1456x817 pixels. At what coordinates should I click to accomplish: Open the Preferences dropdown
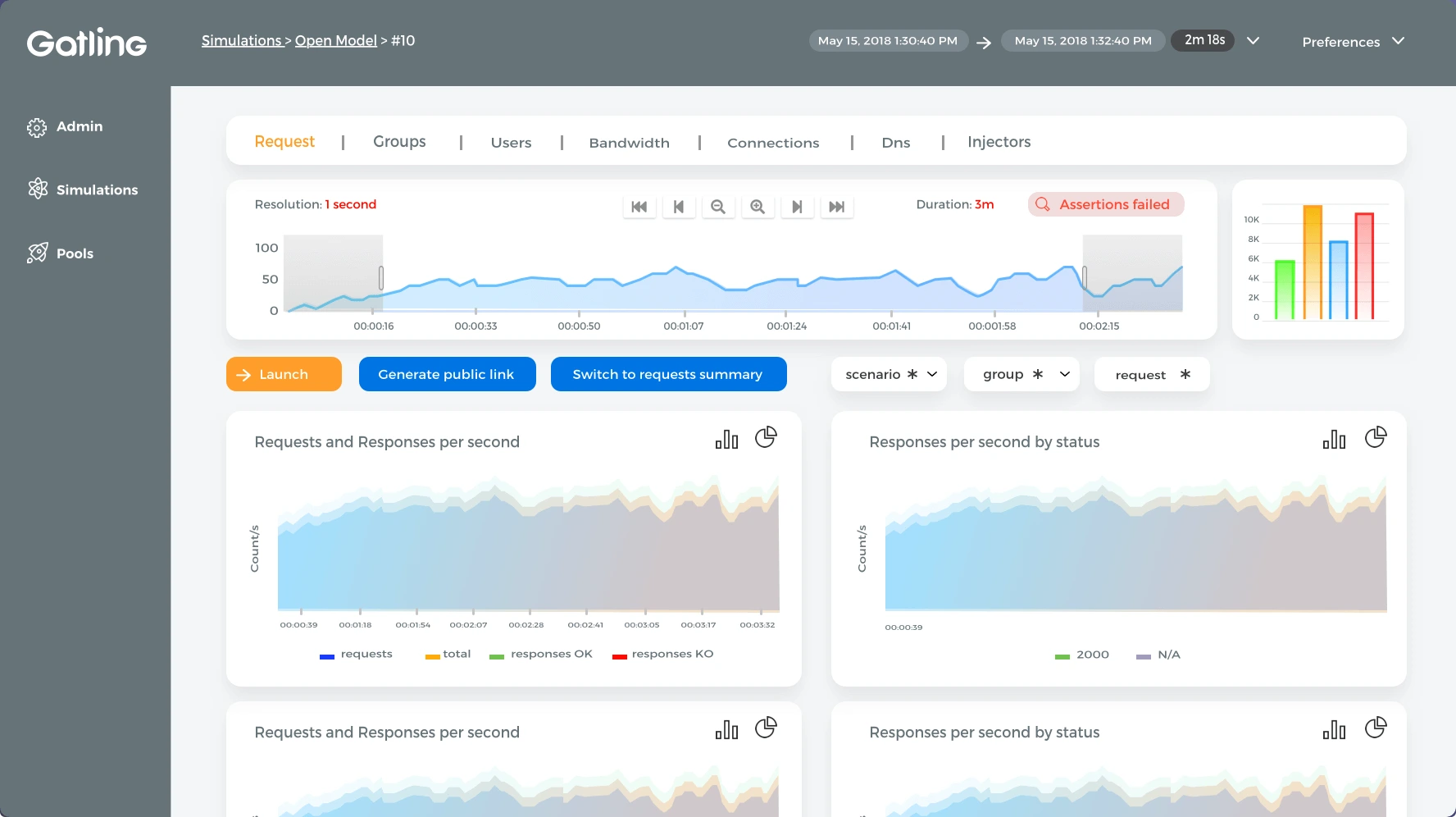coord(1352,42)
